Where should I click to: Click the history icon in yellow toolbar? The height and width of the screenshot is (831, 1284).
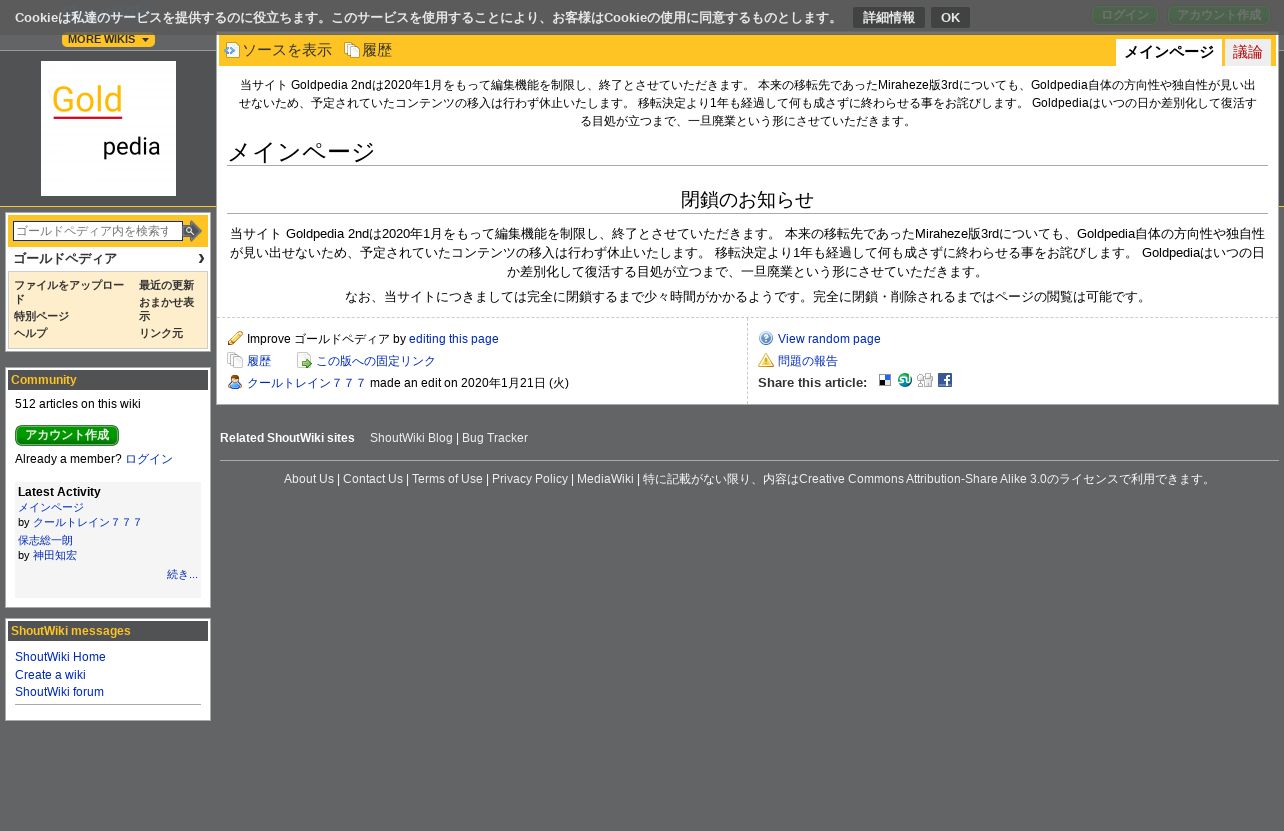[352, 50]
